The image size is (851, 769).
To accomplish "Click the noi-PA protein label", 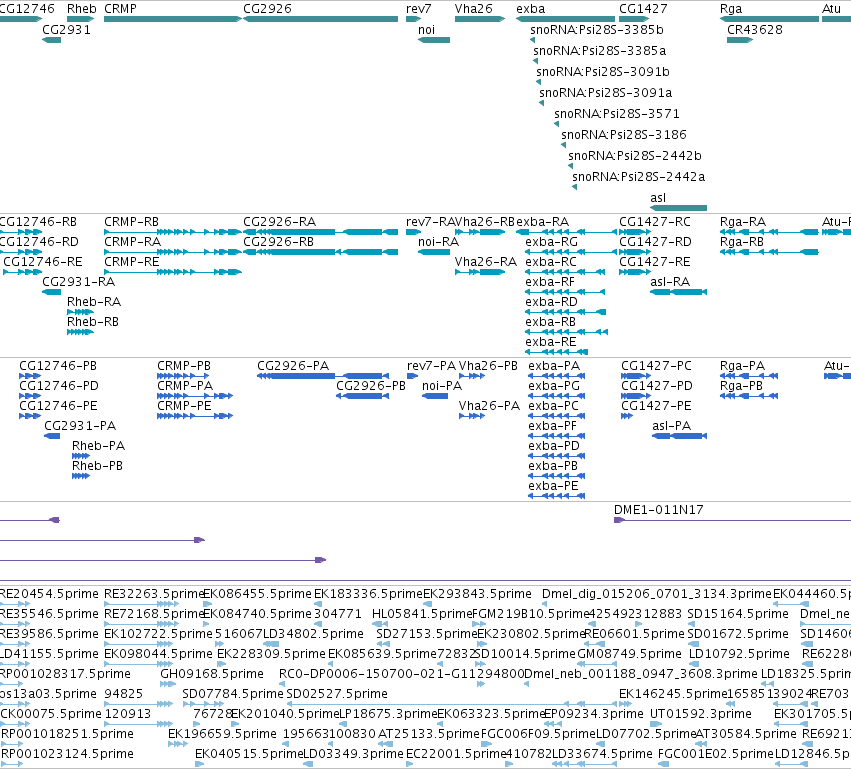I will tap(442, 386).
